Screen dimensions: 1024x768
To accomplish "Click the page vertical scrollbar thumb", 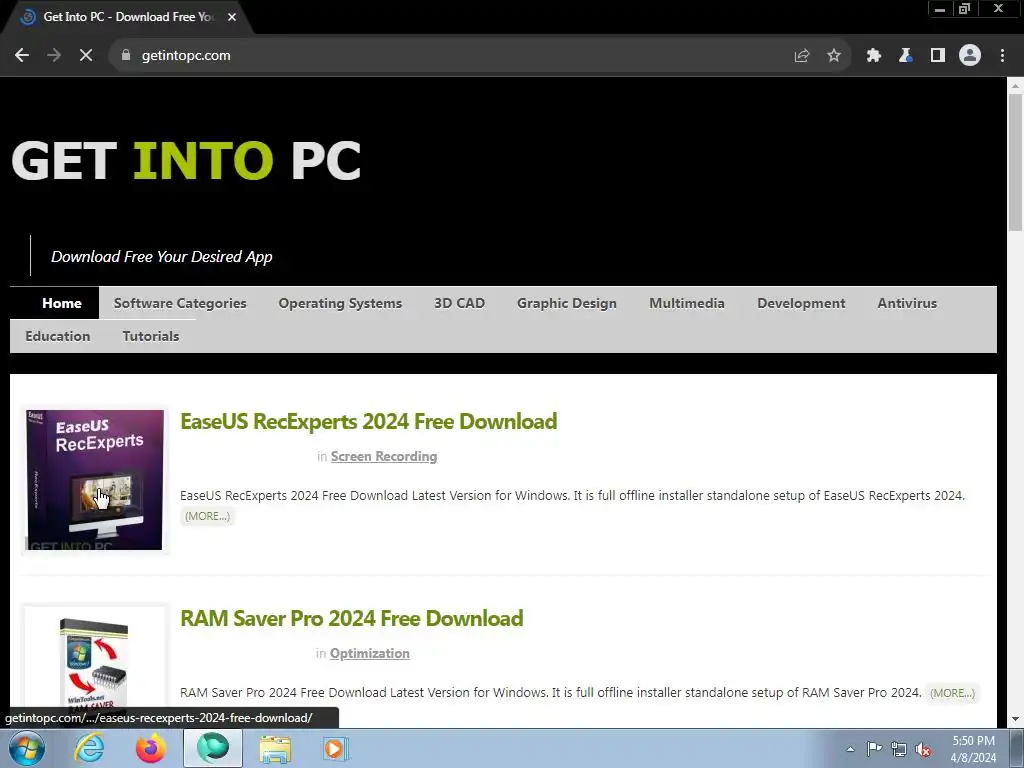I will click(x=1015, y=162).
